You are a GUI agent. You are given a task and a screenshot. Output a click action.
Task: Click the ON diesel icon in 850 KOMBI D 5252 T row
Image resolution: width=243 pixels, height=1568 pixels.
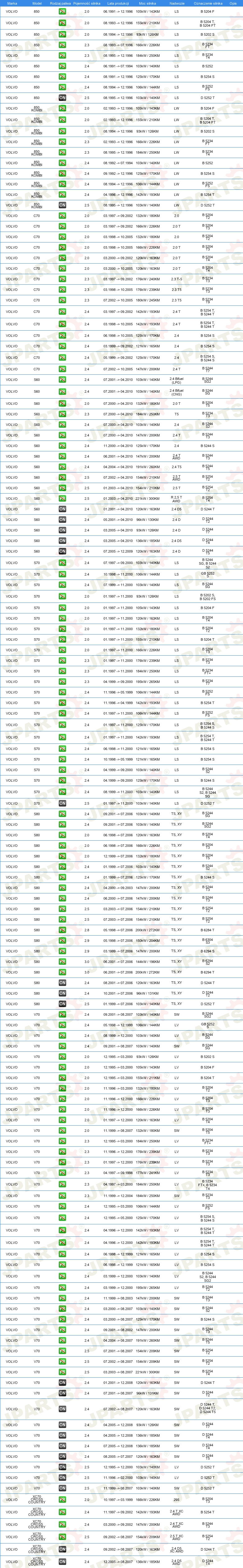pos(62,205)
